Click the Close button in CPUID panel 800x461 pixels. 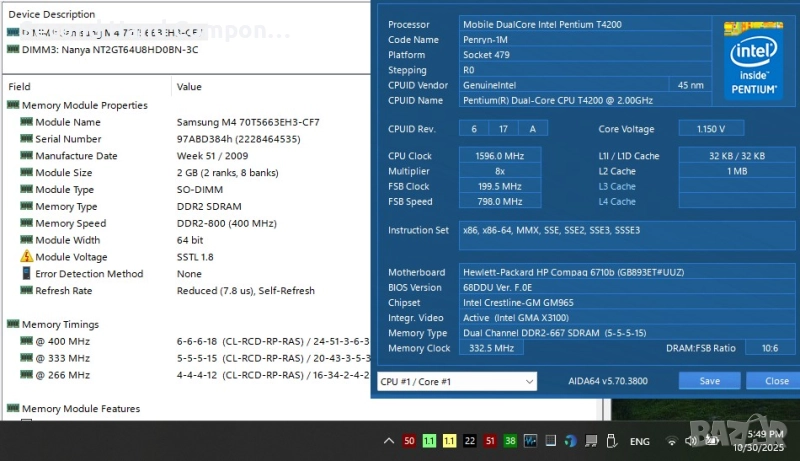click(776, 381)
